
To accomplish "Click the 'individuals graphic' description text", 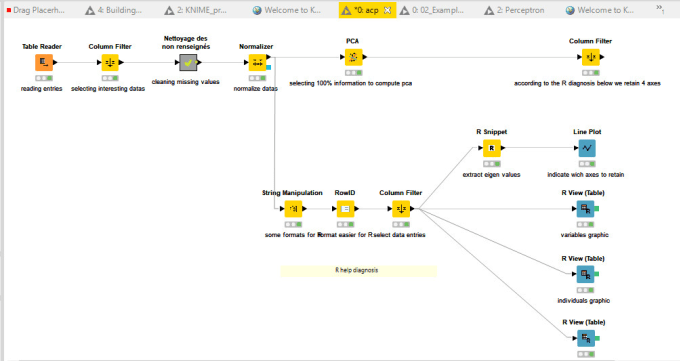I will (x=584, y=301).
